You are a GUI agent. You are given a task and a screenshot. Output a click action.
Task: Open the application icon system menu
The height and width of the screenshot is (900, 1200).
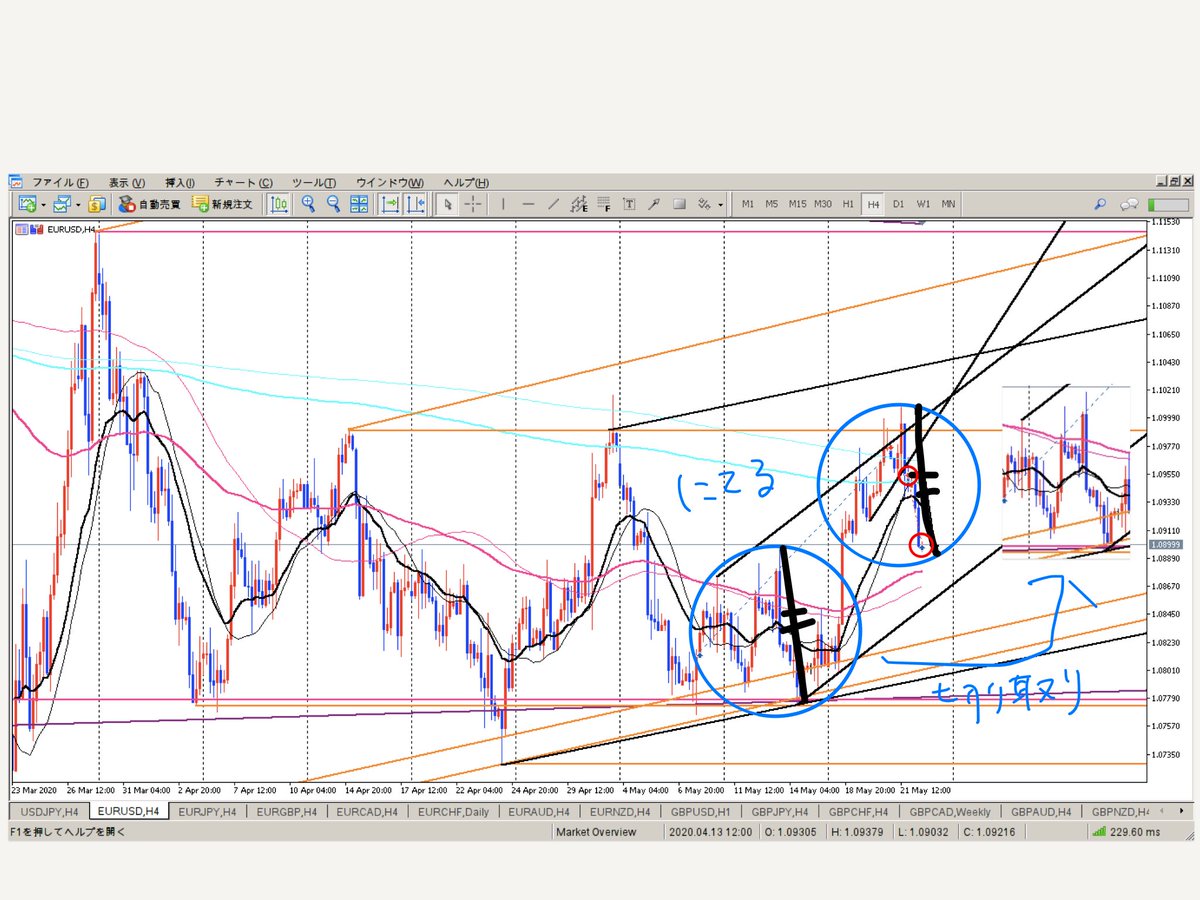pos(17,183)
